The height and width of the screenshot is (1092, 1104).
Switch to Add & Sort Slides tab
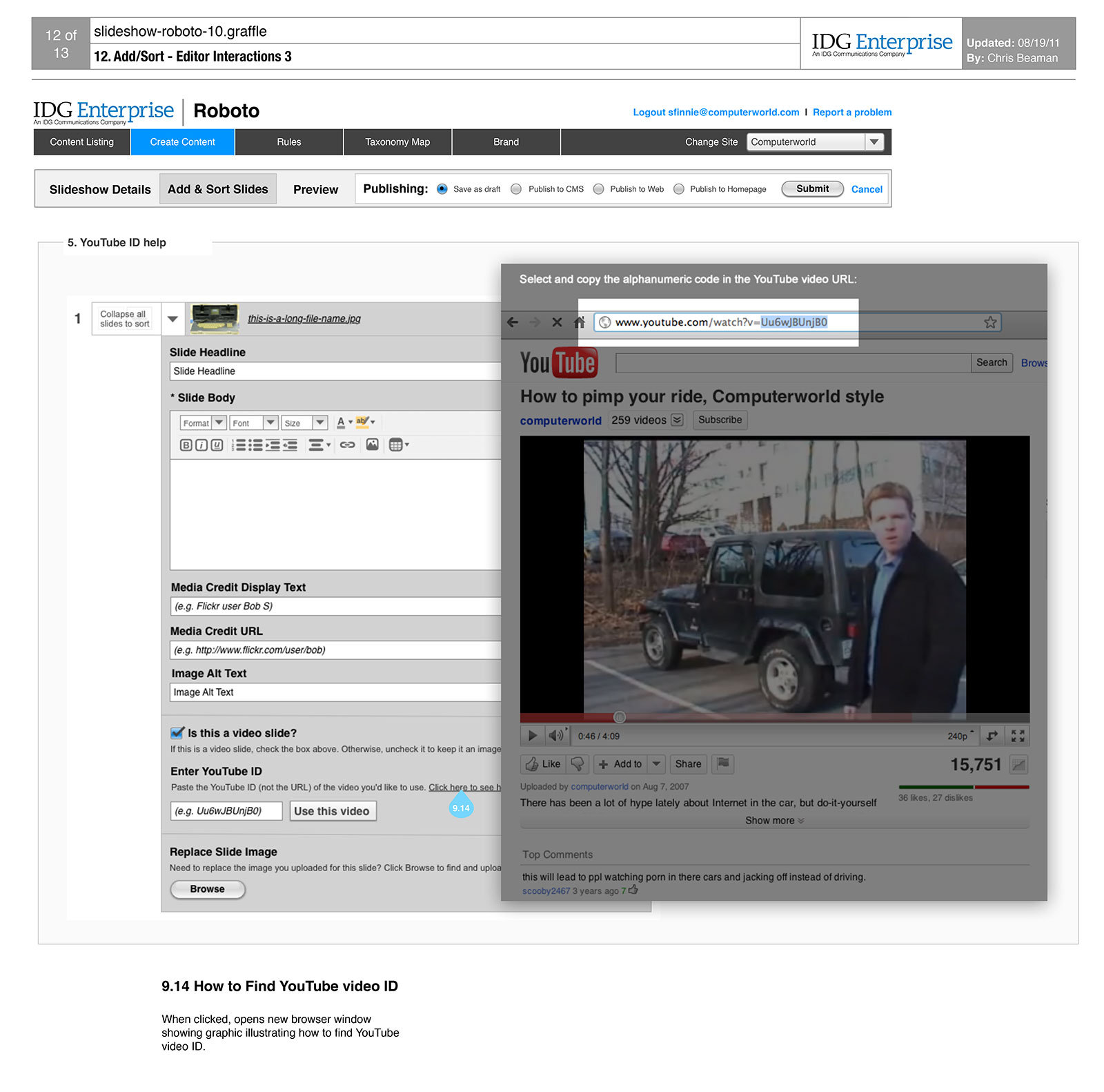tap(218, 189)
